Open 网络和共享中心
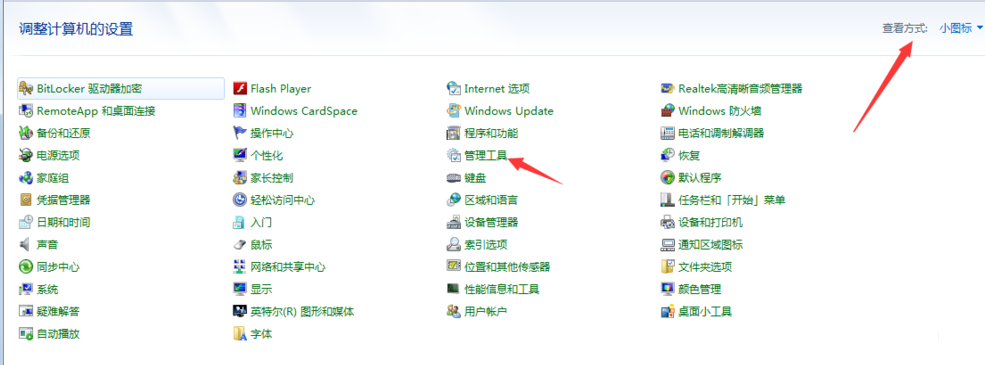The image size is (985, 365). point(288,267)
